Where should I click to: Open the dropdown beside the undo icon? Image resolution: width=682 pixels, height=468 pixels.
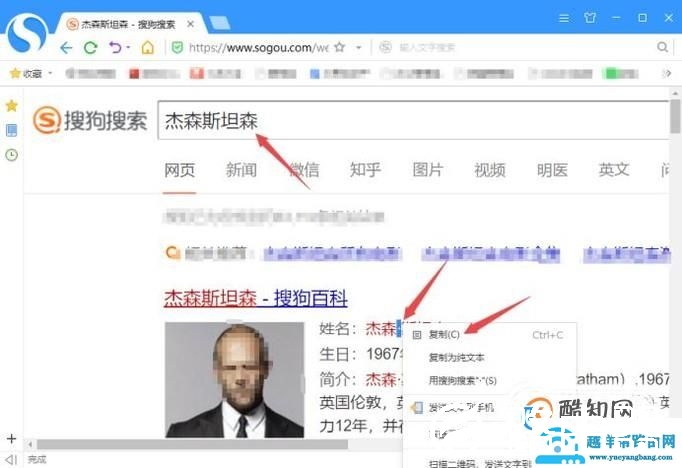(x=128, y=47)
